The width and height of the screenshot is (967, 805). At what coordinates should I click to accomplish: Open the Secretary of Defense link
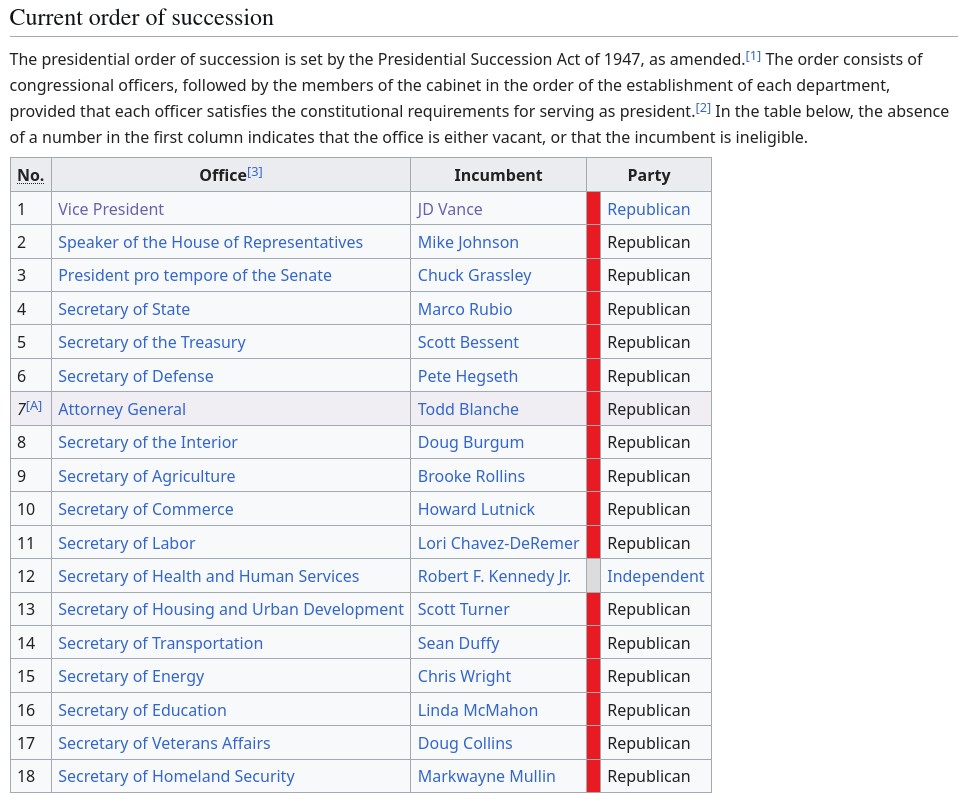pyautogui.click(x=136, y=376)
